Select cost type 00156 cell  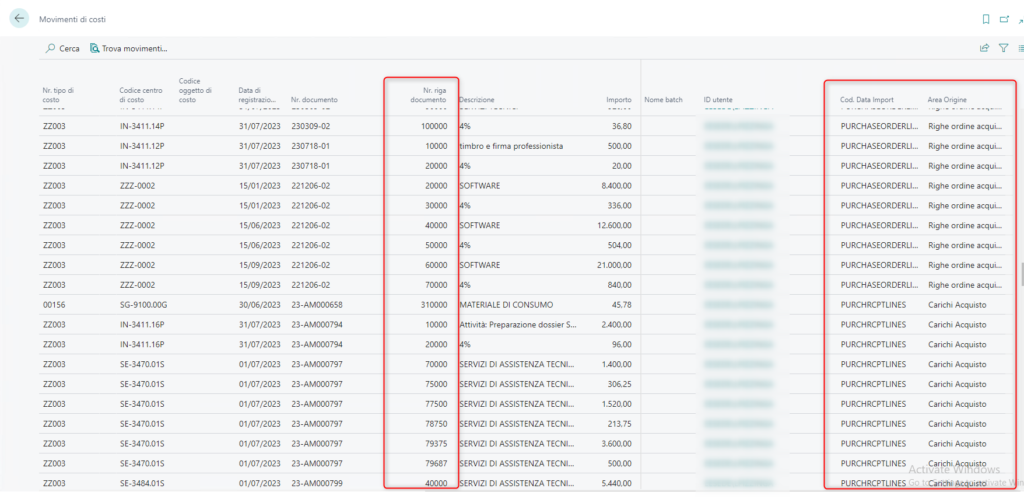point(52,305)
